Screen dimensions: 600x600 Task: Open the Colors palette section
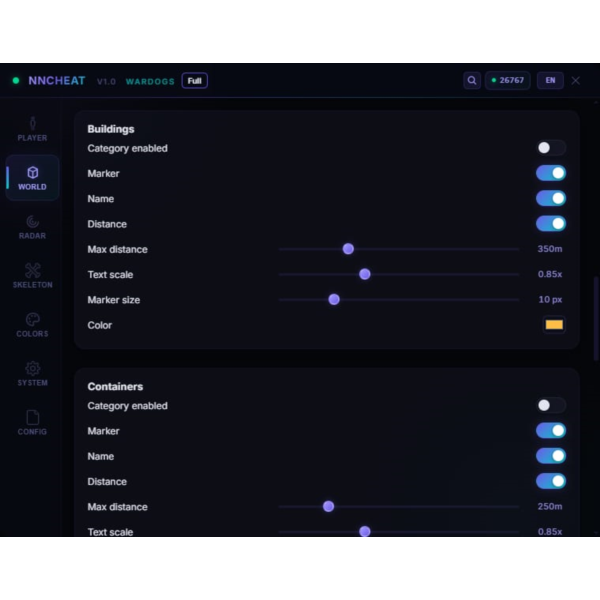click(x=33, y=325)
